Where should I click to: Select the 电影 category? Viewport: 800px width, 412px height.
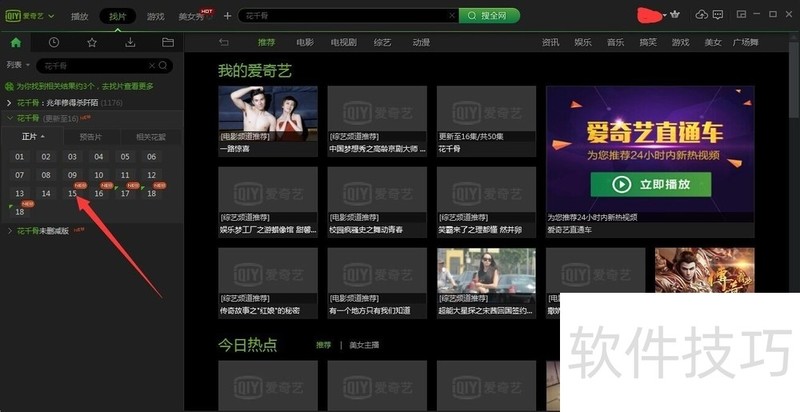305,42
